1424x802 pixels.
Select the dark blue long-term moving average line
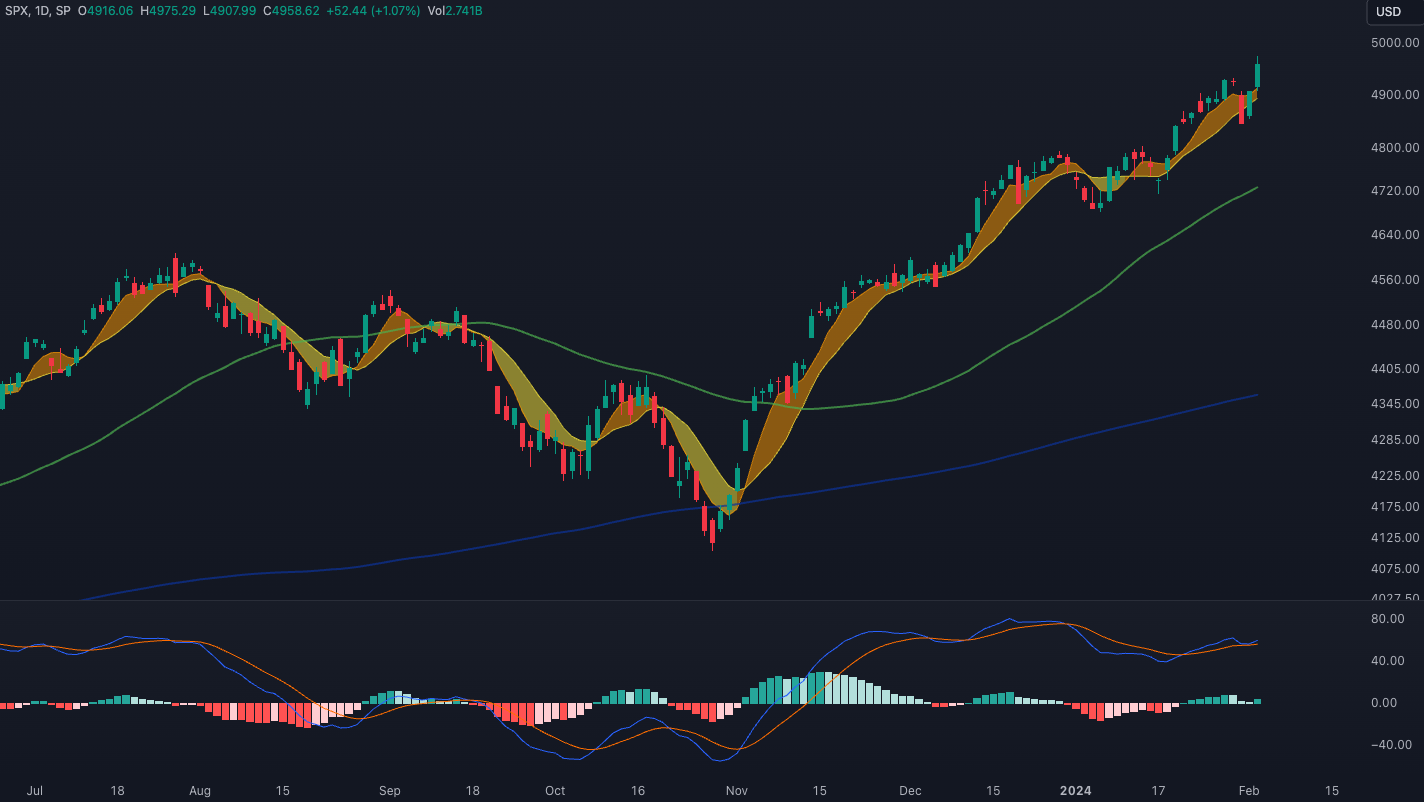coord(1000,458)
